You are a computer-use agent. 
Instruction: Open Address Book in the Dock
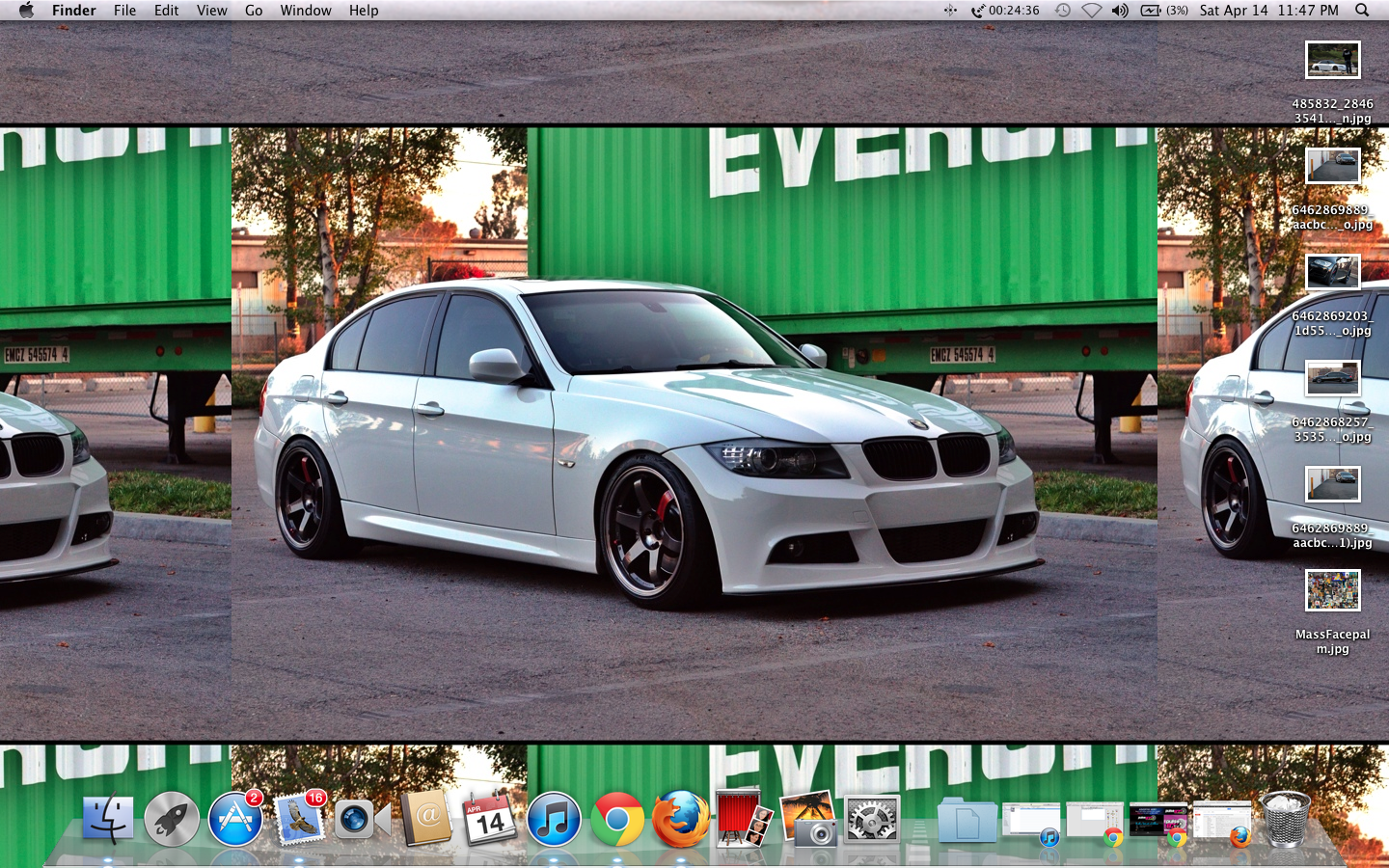pos(426,819)
